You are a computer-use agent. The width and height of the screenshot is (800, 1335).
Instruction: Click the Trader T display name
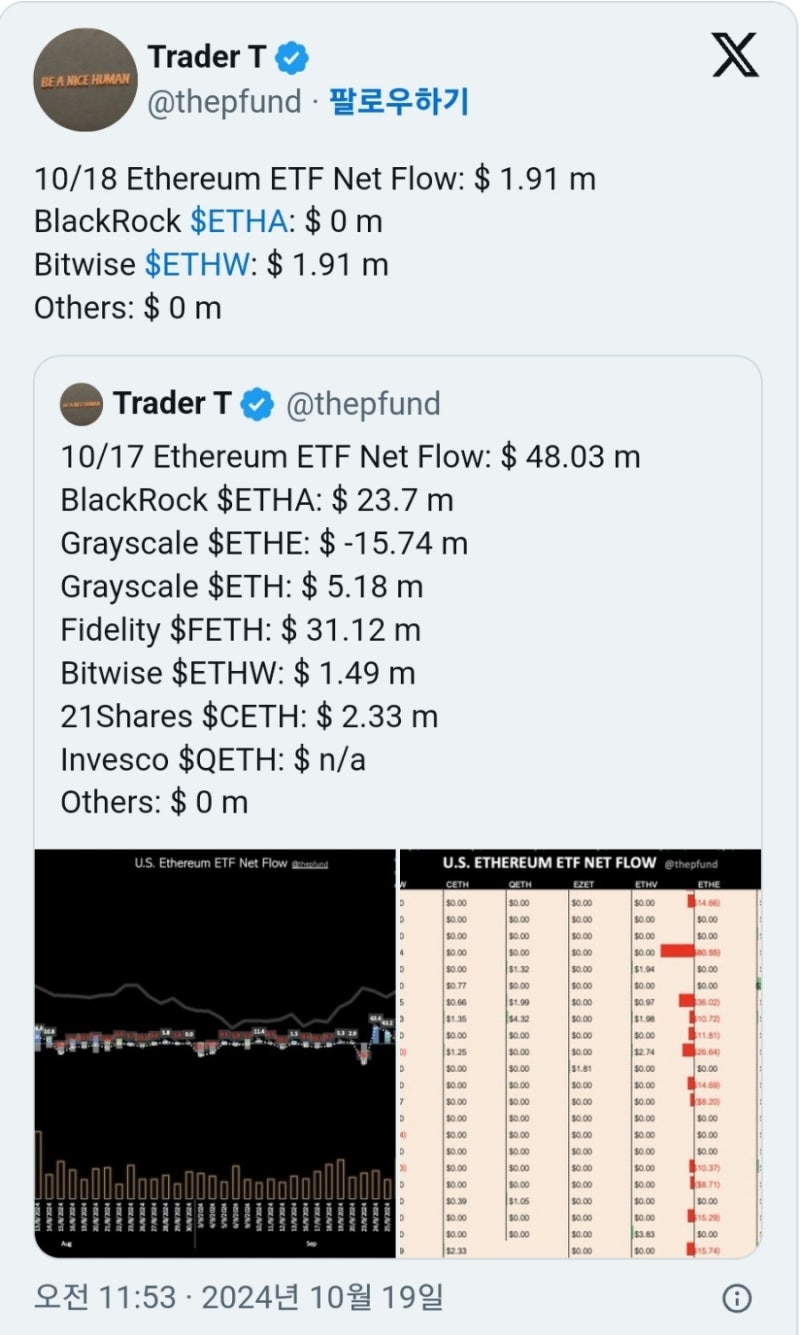click(206, 57)
